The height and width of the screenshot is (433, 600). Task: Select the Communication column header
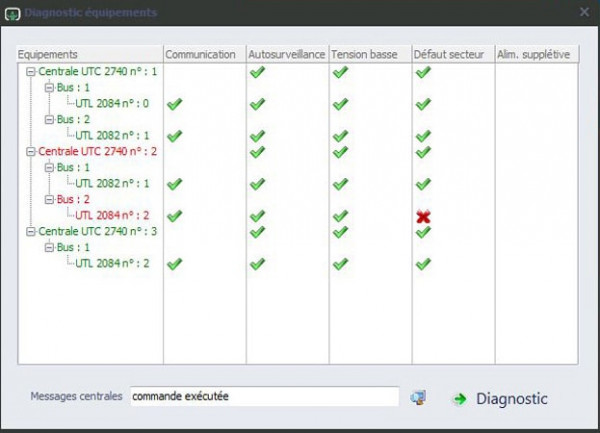pyautogui.click(x=203, y=54)
